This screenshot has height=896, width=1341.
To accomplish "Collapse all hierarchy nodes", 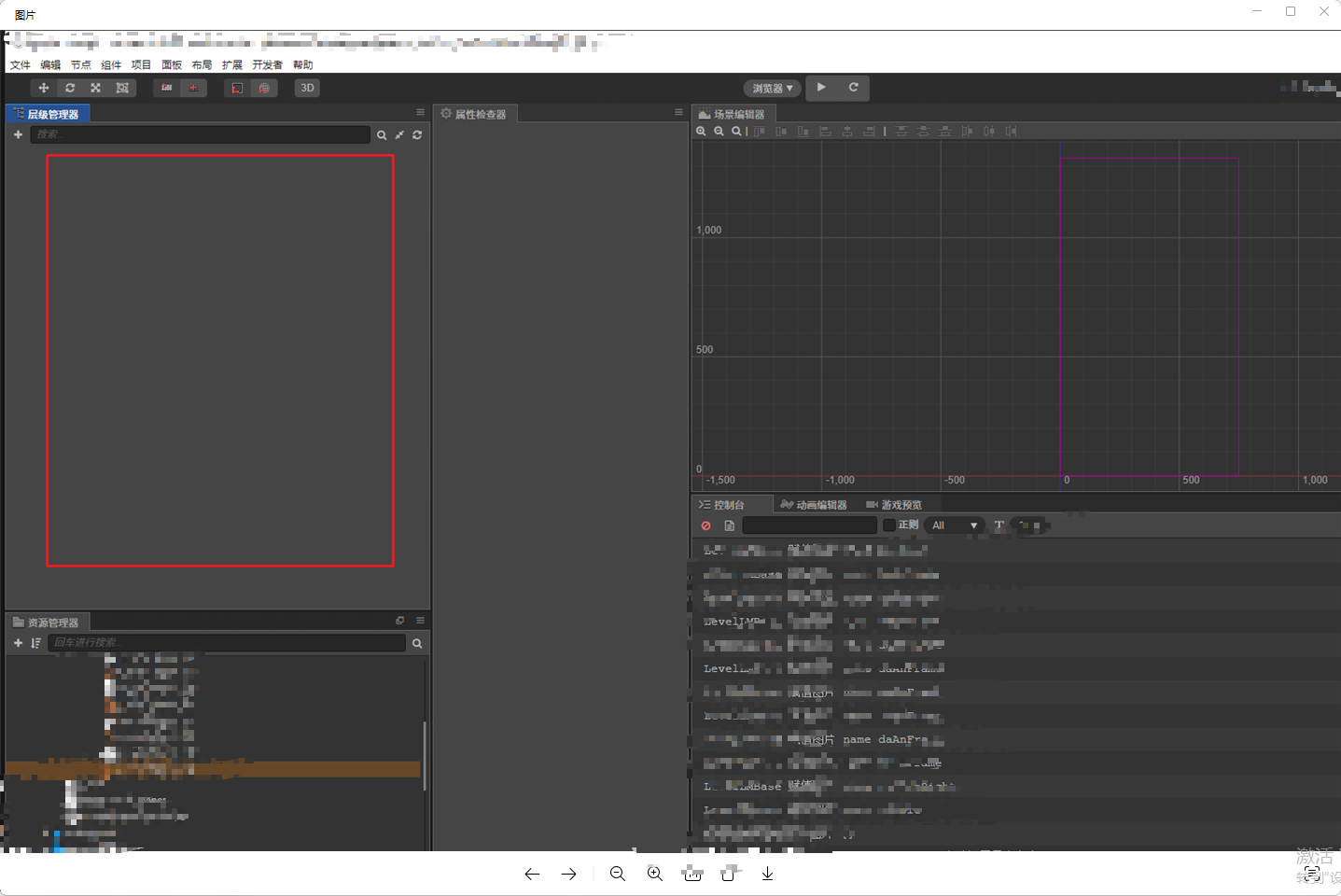I will tap(399, 135).
